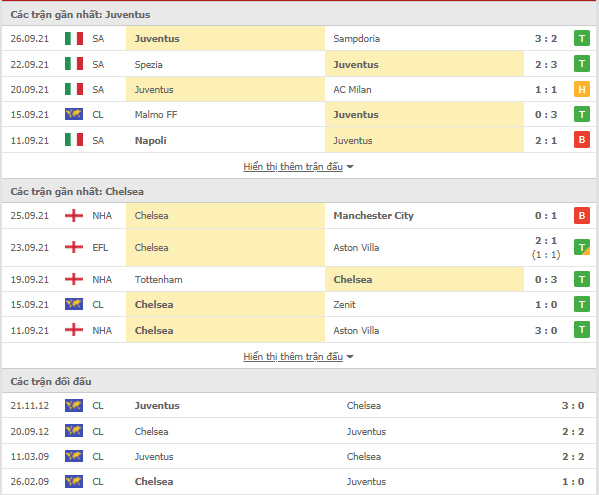Image resolution: width=599 pixels, height=495 pixels.
Task: Open the Tottenham team name
Action: pyautogui.click(x=159, y=280)
